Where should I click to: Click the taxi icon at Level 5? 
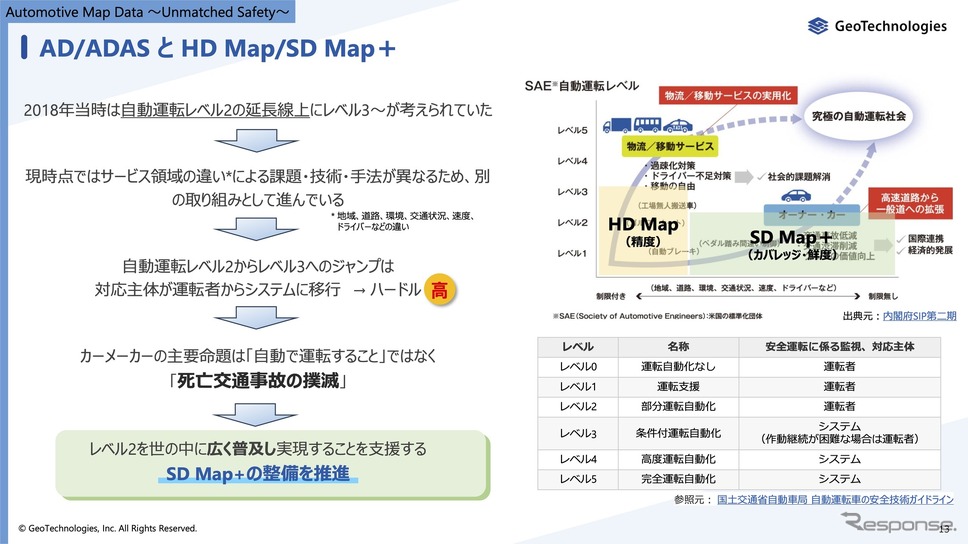pos(678,126)
